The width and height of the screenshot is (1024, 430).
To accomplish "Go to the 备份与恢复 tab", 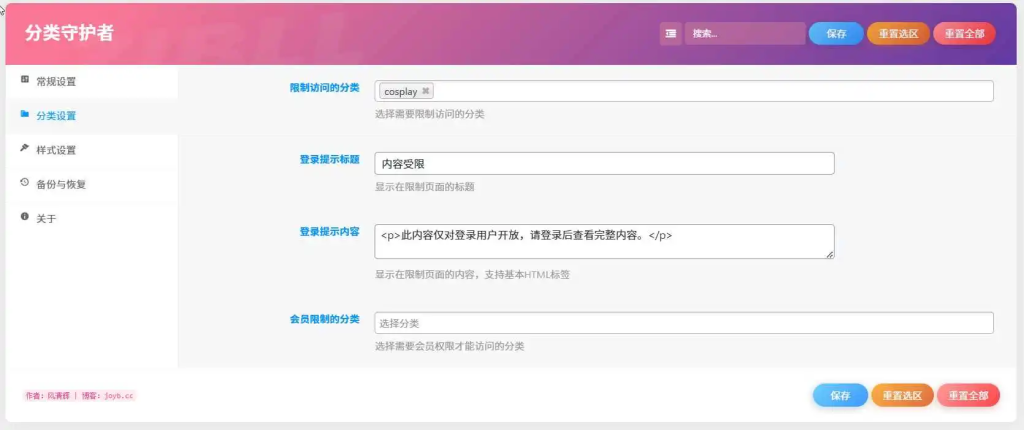I will tap(91, 184).
